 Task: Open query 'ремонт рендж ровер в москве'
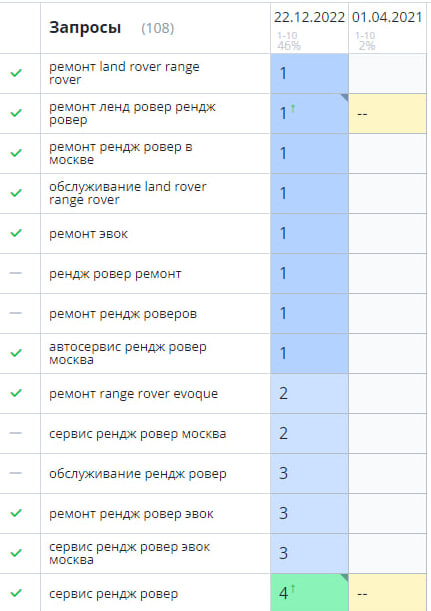tap(120, 153)
